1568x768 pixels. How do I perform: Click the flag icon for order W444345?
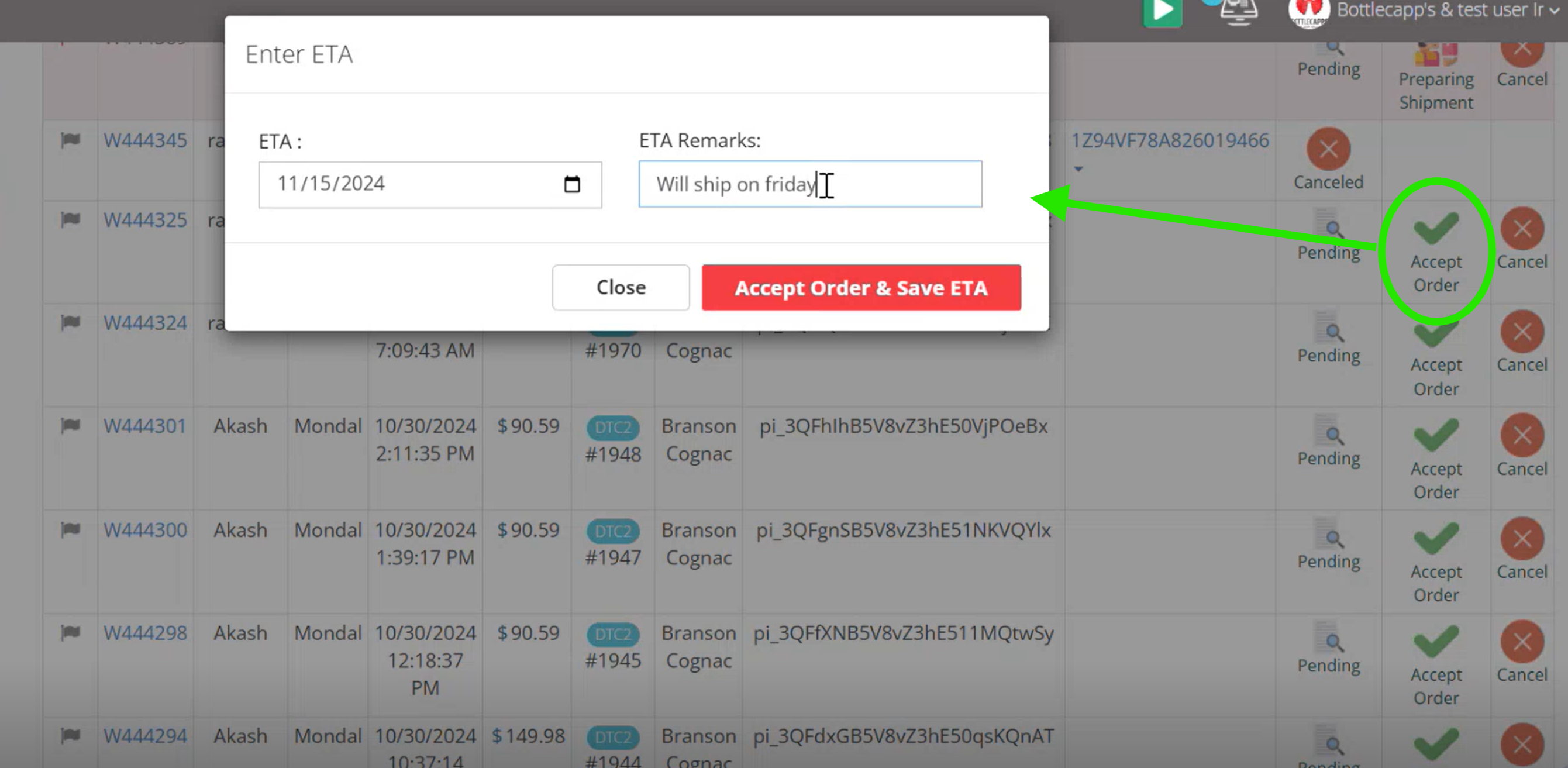(71, 140)
